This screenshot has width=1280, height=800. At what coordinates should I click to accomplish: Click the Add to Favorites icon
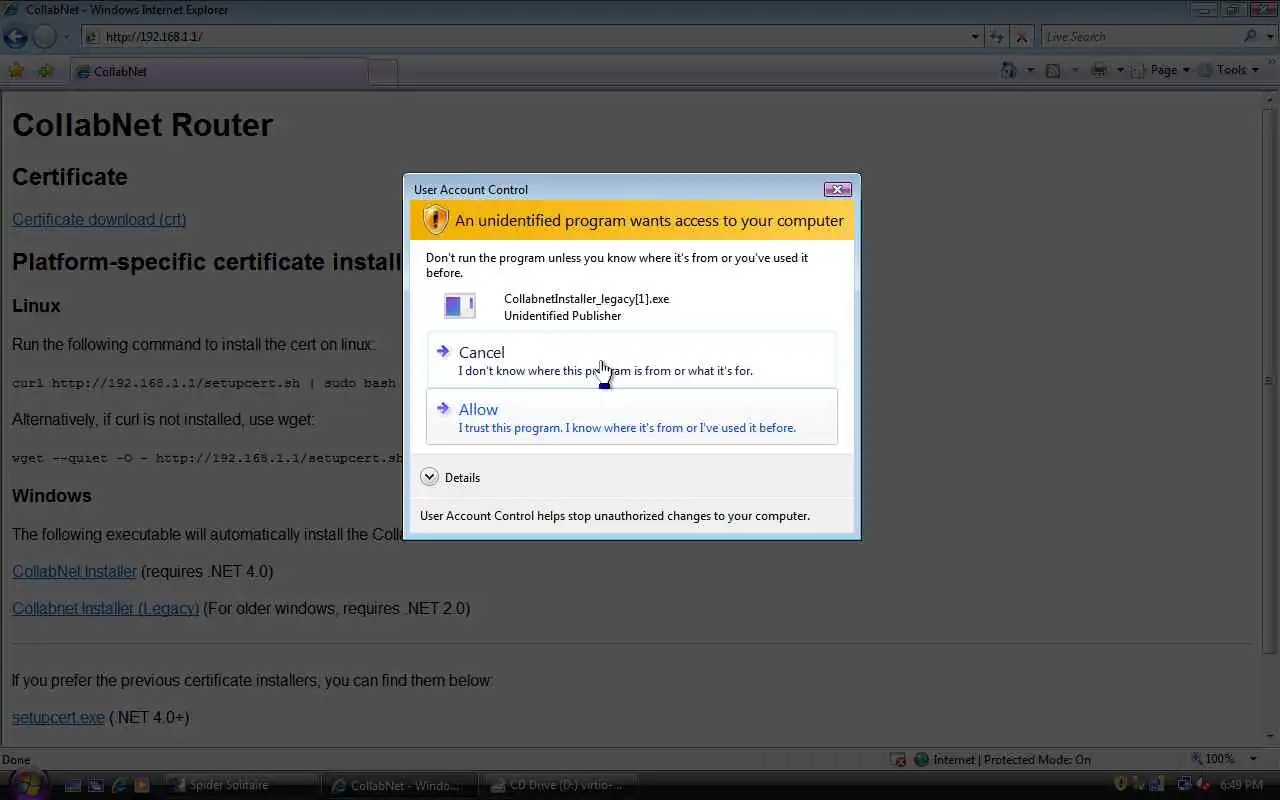(46, 71)
